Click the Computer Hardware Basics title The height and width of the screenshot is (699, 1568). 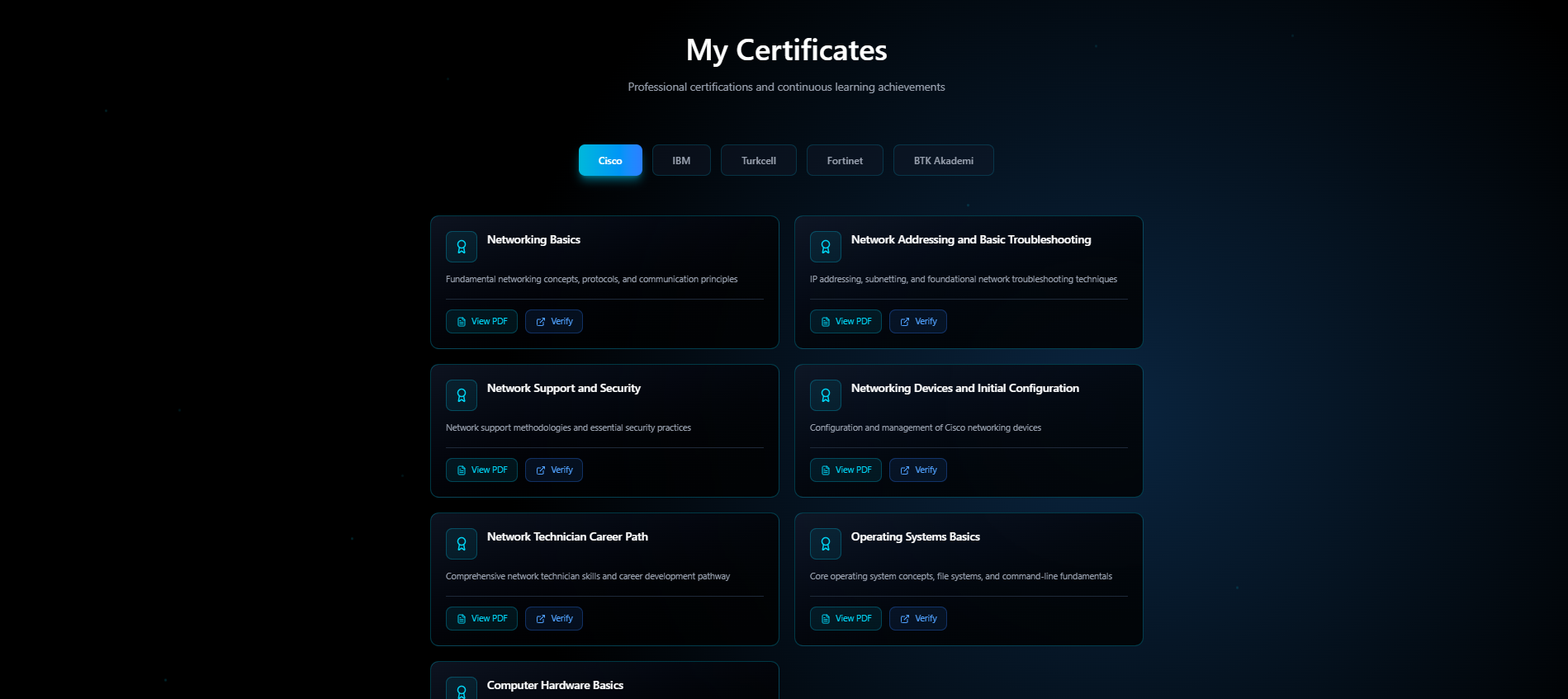coord(555,685)
